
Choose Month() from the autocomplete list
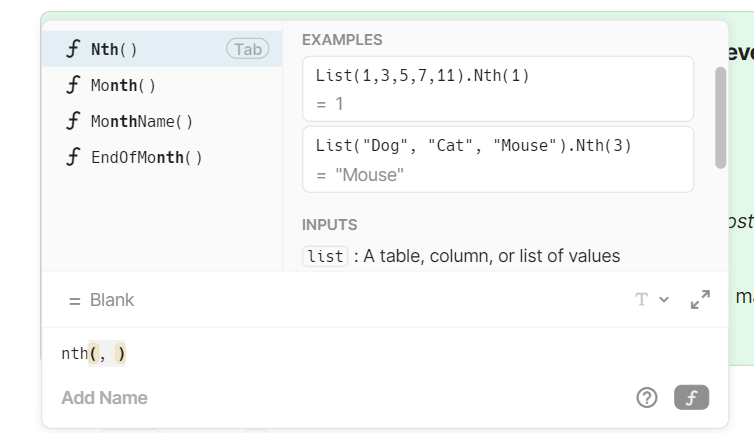click(x=124, y=85)
